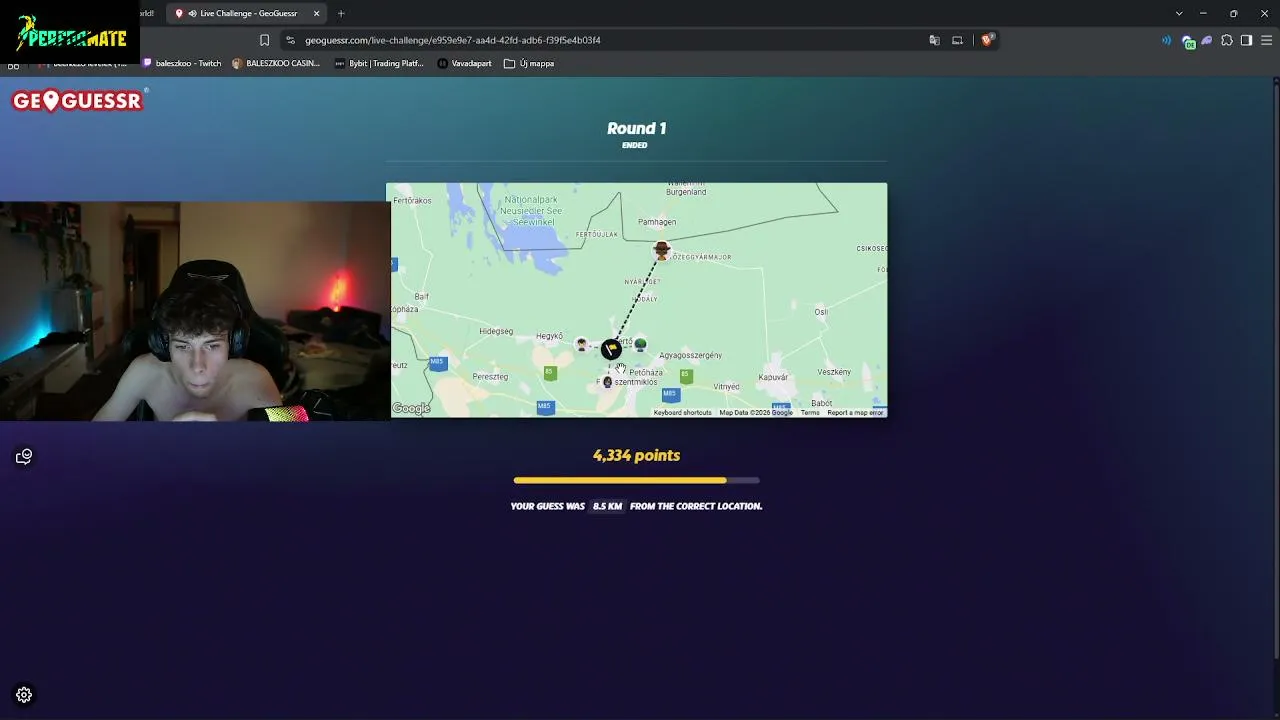1280x720 pixels.
Task: Close the Live Challenge - GeoGuessr tab
Action: 316,13
